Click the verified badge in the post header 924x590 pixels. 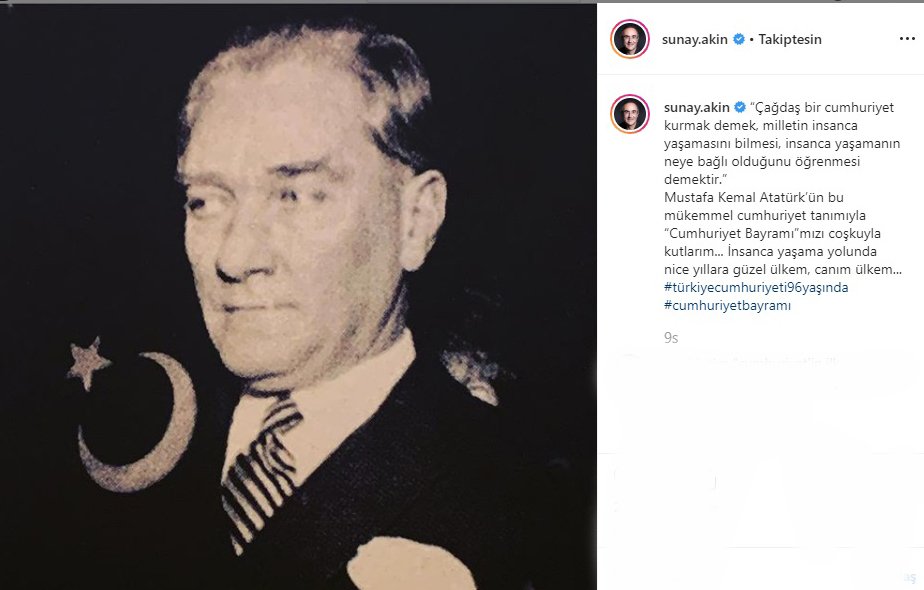[x=738, y=39]
